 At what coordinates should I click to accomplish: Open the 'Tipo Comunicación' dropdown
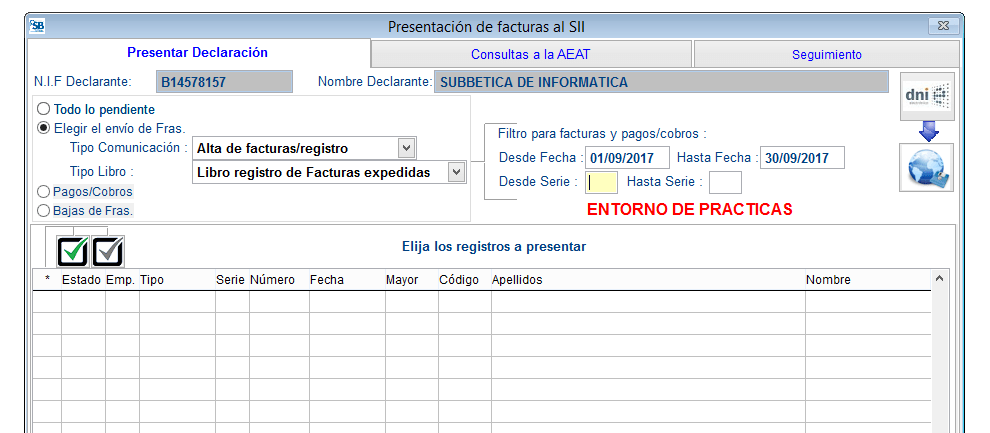pyautogui.click(x=405, y=148)
